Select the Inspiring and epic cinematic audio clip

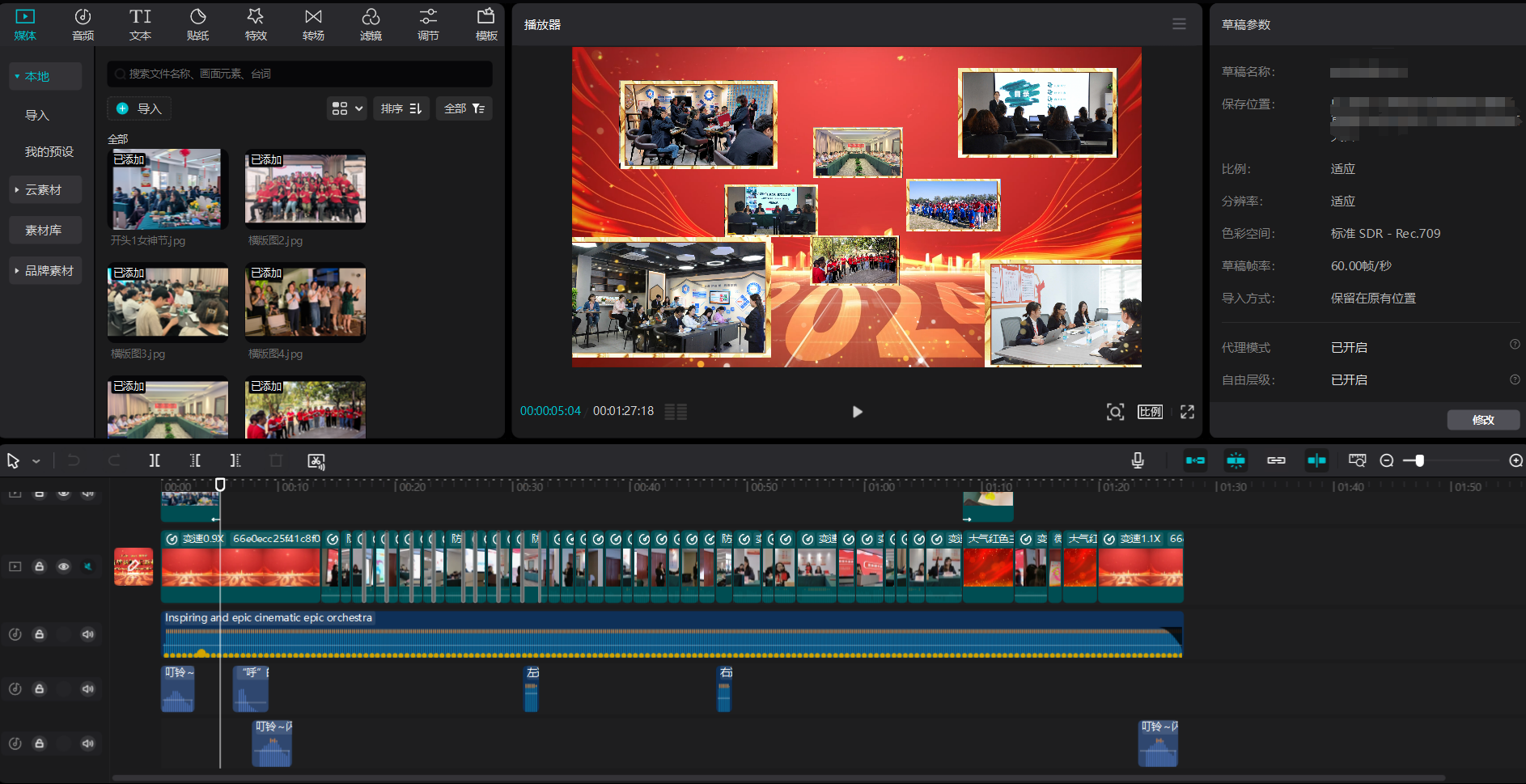[672, 634]
